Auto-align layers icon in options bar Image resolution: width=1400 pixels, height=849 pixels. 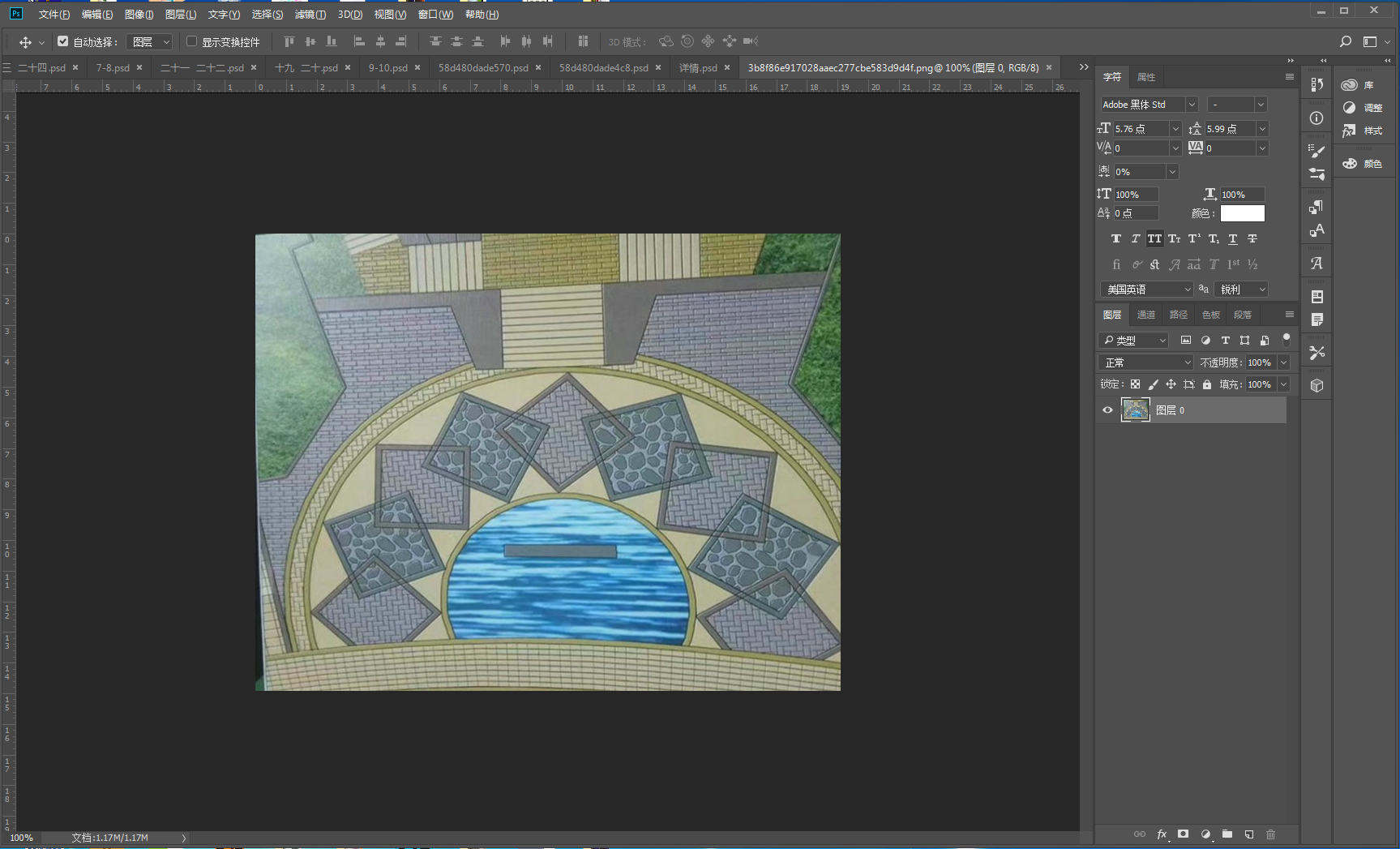583,41
